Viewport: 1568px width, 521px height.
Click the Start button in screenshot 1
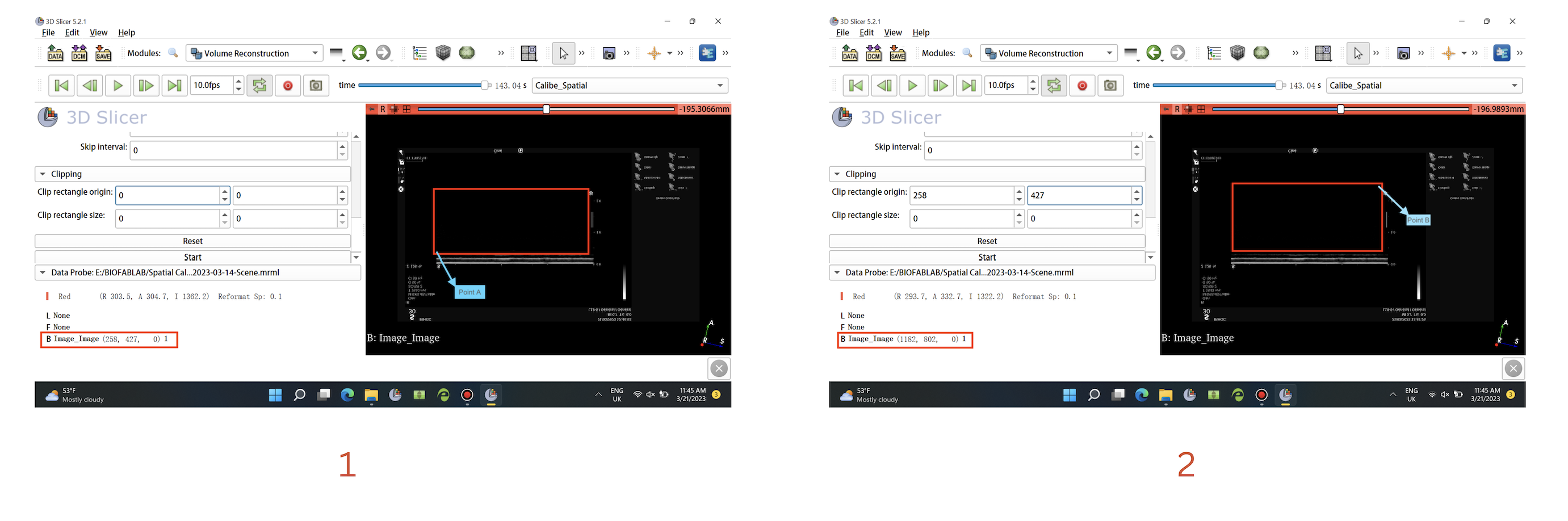[193, 258]
